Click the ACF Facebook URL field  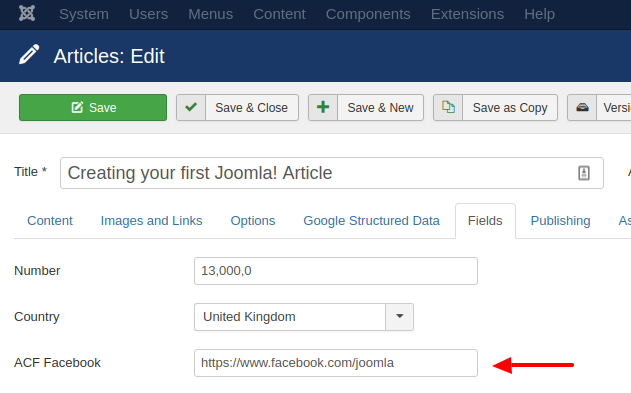pos(336,363)
